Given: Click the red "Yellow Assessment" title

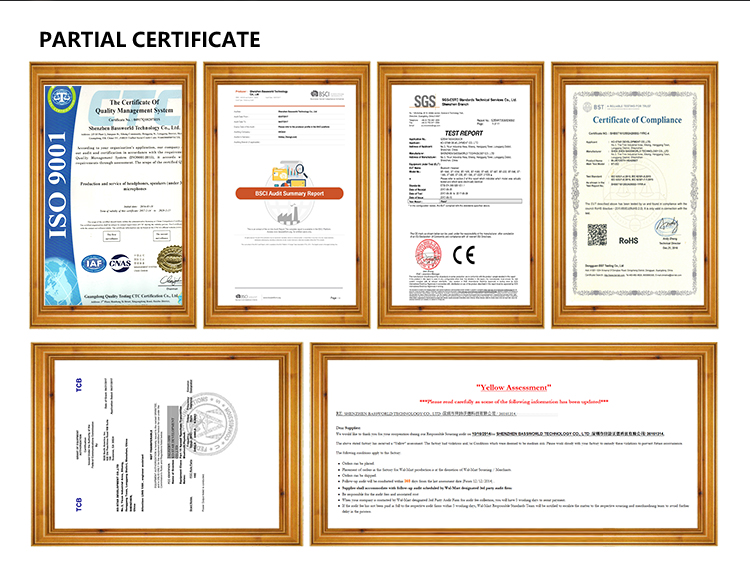Looking at the screenshot, I should pyautogui.click(x=512, y=387).
